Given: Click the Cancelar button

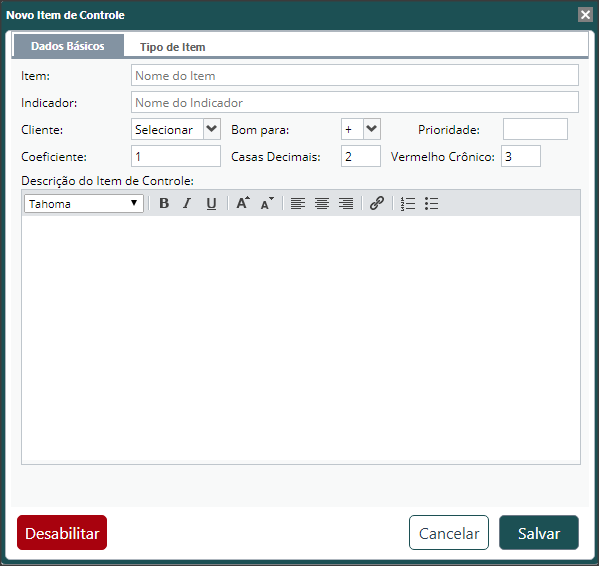Looking at the screenshot, I should tap(449, 533).
